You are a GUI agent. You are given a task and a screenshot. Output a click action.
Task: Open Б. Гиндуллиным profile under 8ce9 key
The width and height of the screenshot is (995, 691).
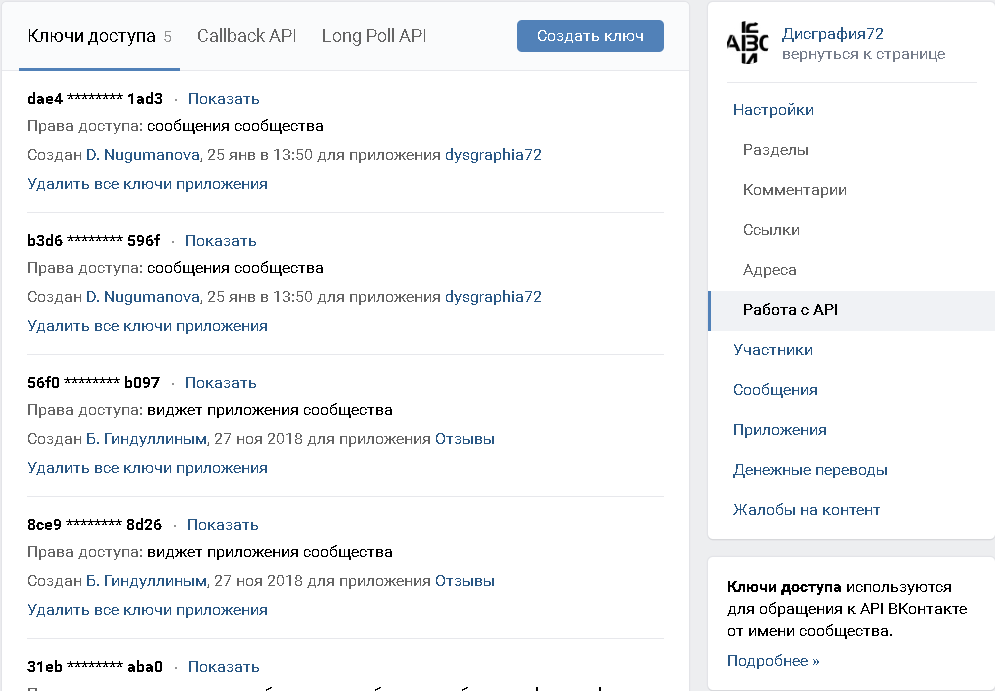(146, 581)
